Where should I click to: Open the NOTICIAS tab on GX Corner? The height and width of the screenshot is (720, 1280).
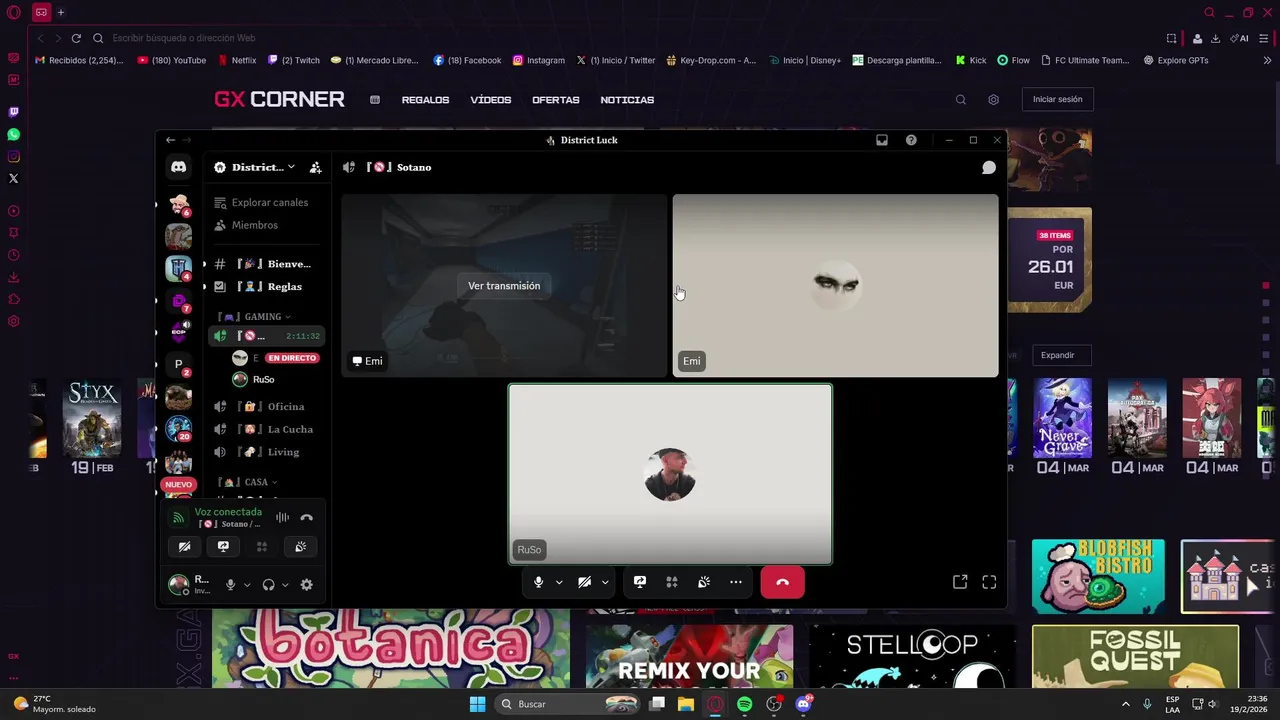[627, 100]
